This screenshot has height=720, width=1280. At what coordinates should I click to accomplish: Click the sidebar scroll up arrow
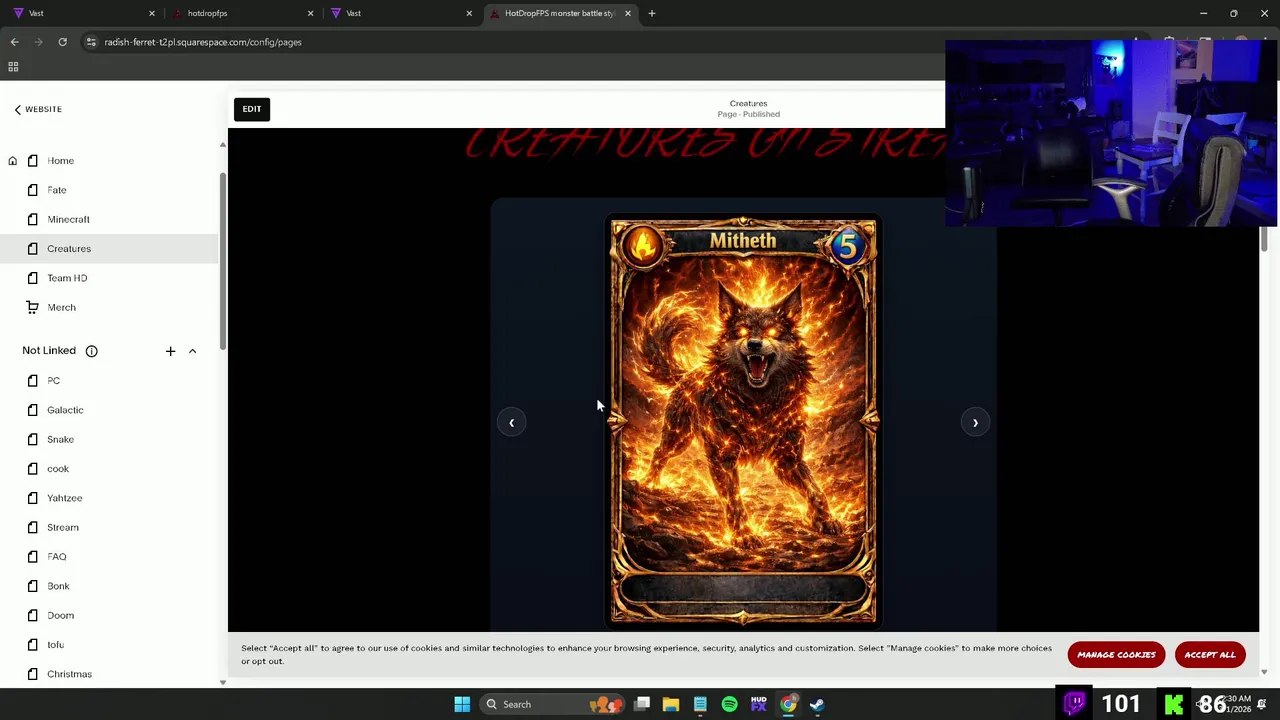click(223, 145)
